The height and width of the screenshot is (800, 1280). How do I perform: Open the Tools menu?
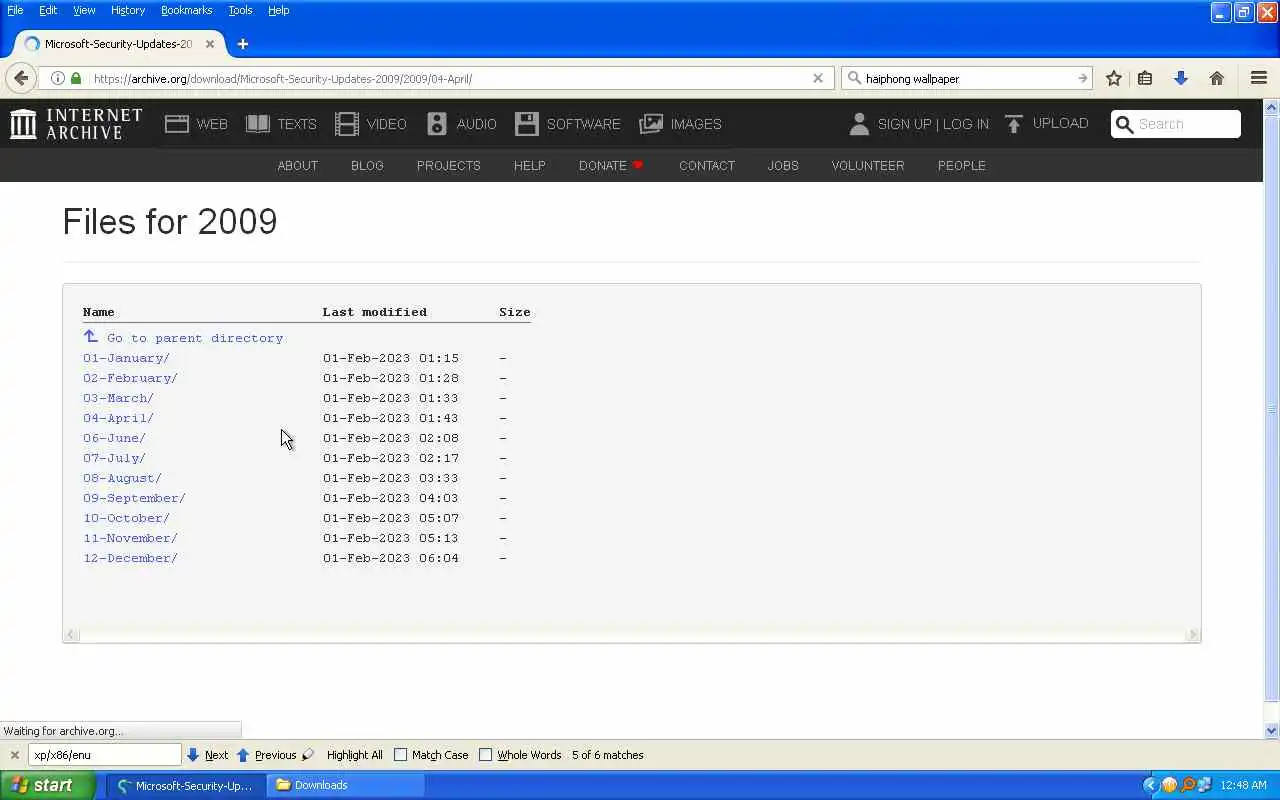click(240, 10)
